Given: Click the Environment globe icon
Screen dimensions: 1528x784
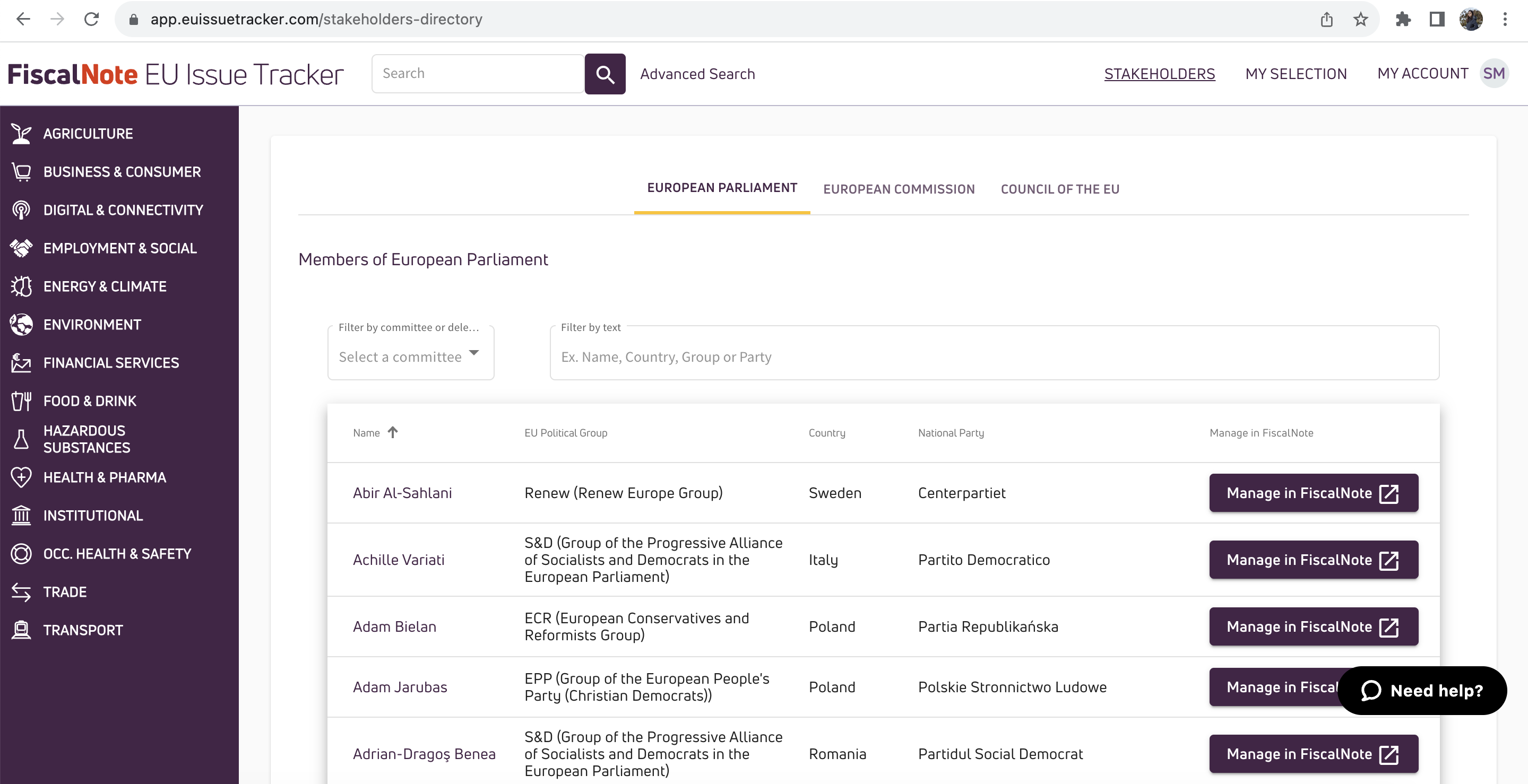Looking at the screenshot, I should (21, 325).
